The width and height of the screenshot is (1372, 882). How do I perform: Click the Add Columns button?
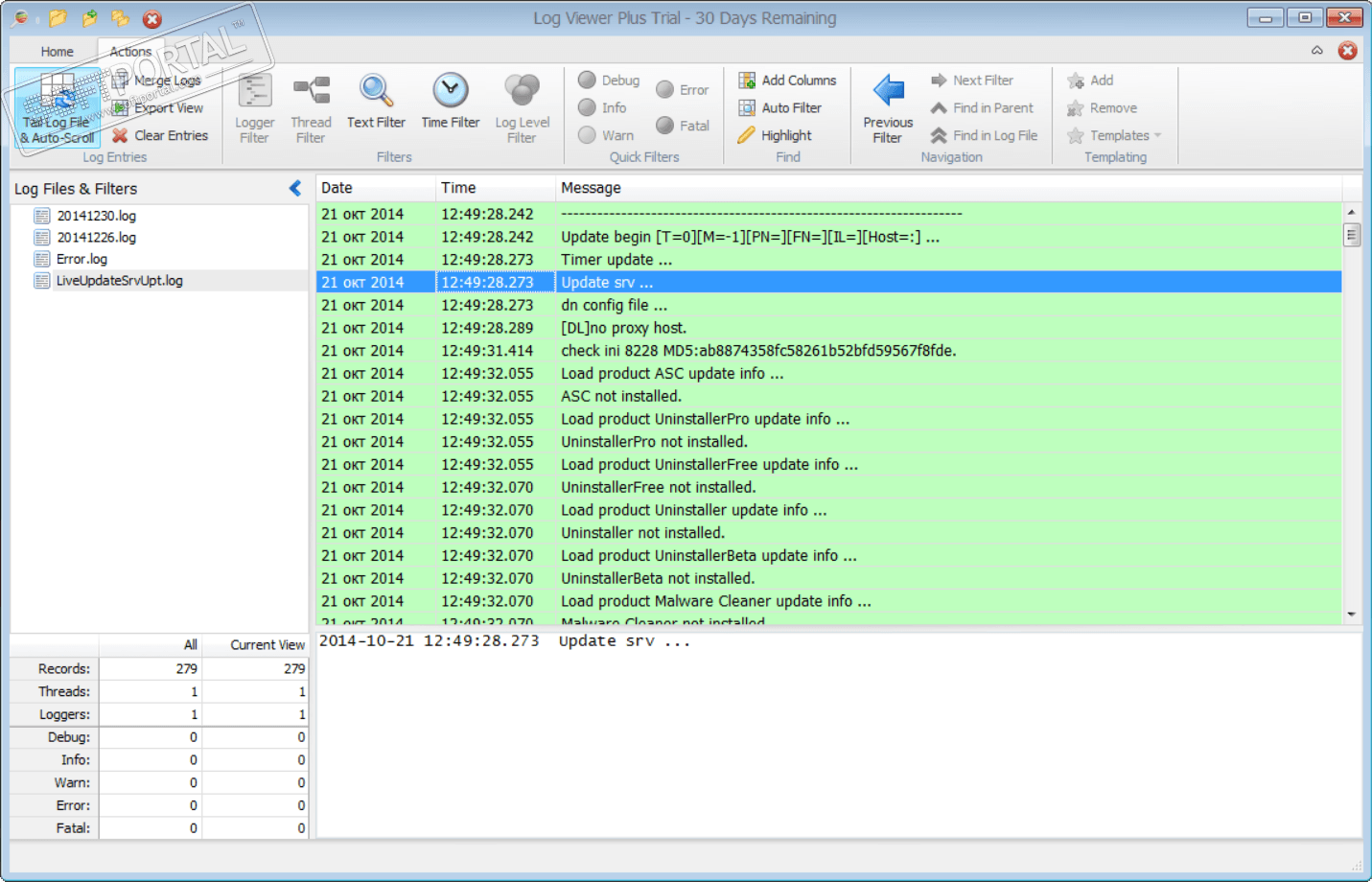(787, 81)
